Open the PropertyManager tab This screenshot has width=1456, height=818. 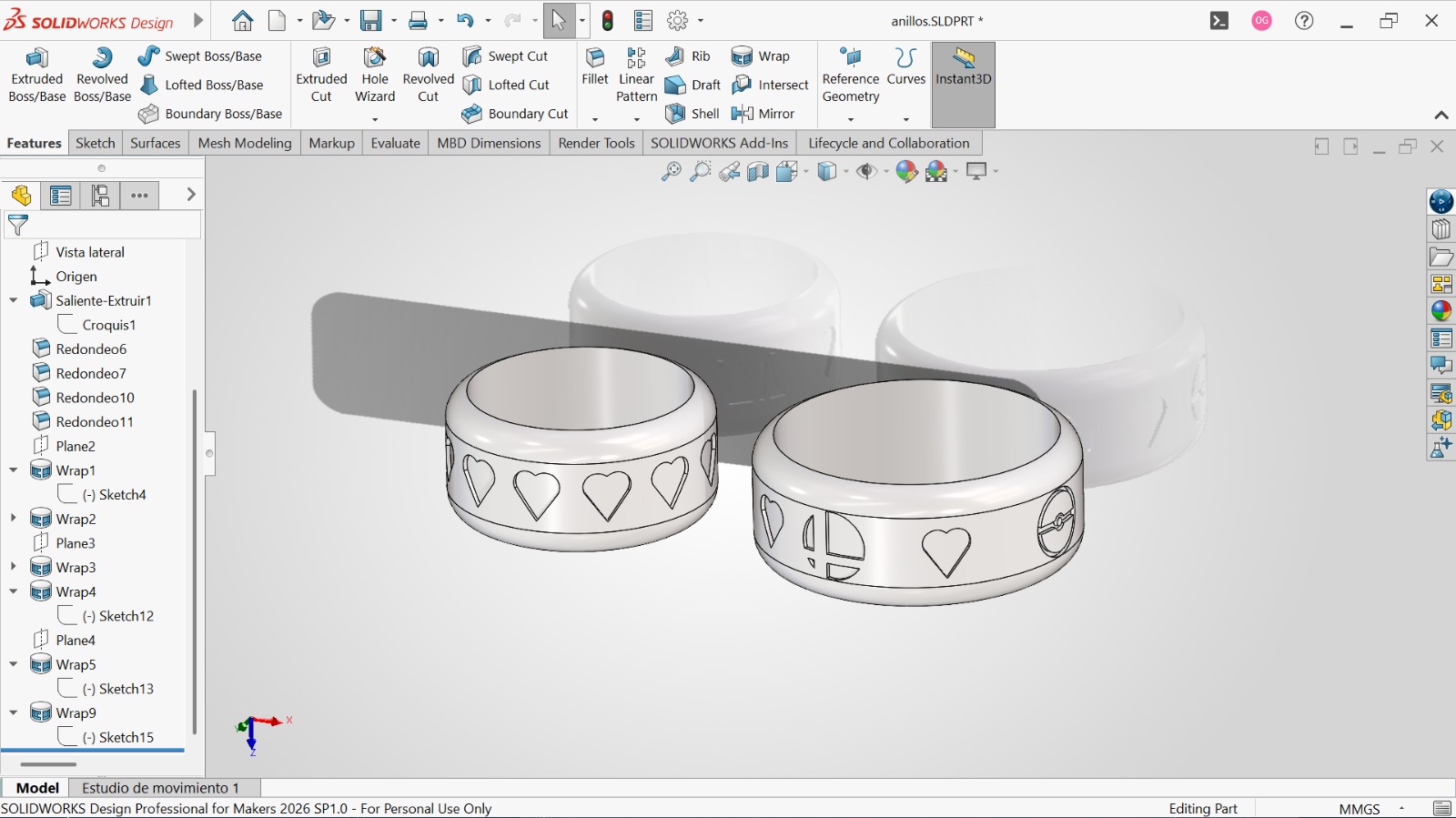point(61,195)
